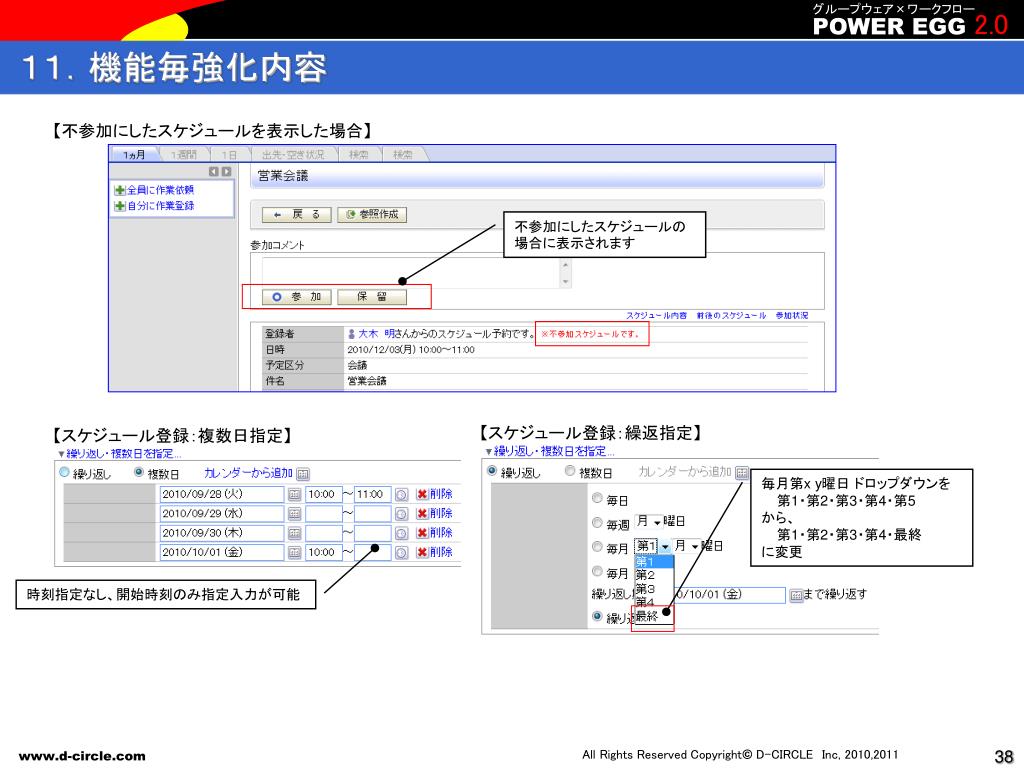Click the comment box scroll-up arrow
The width and height of the screenshot is (1024, 768).
tap(566, 264)
